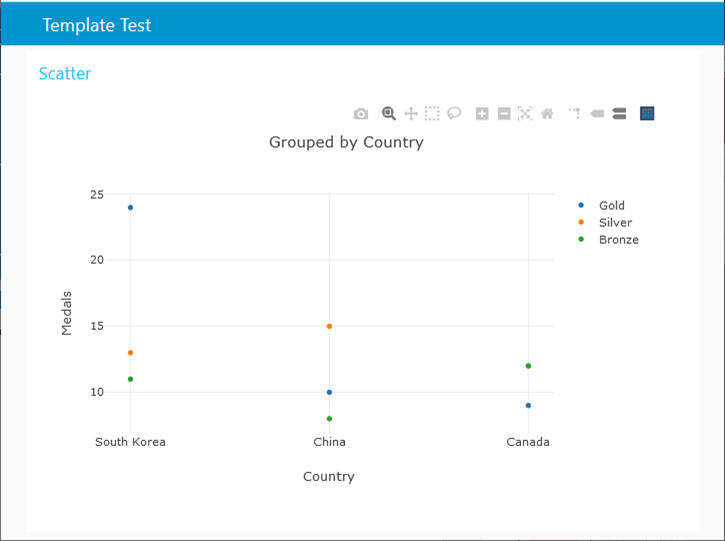Open the Plotly logo link
The image size is (725, 541).
click(x=647, y=114)
